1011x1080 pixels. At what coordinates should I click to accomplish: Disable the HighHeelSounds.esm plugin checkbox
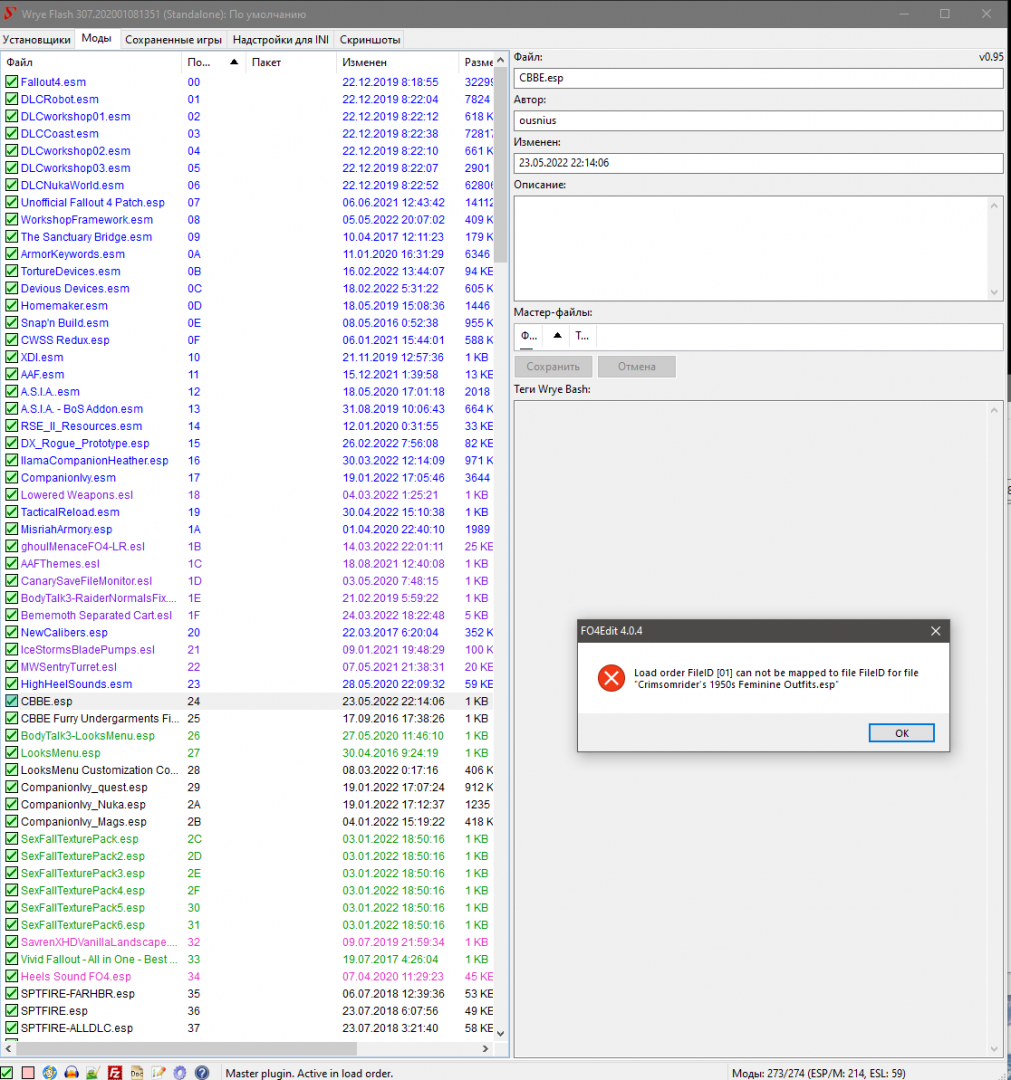[x=12, y=684]
